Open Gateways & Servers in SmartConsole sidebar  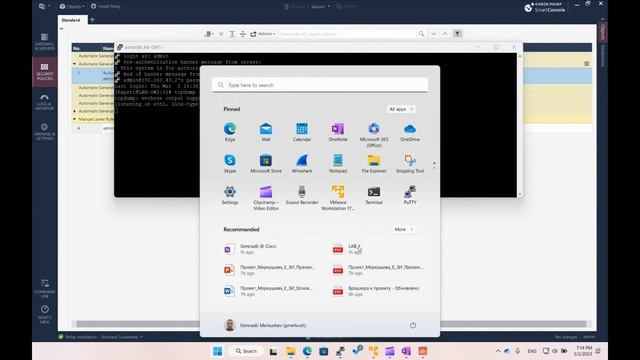[44, 42]
